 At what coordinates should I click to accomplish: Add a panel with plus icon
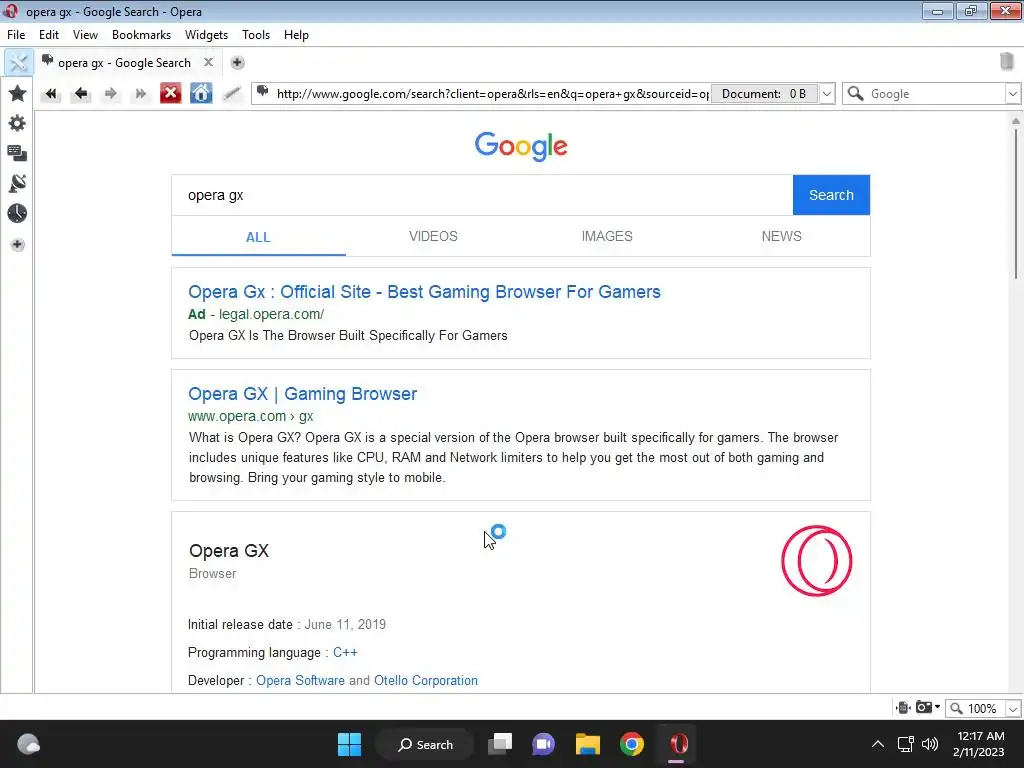coord(18,245)
